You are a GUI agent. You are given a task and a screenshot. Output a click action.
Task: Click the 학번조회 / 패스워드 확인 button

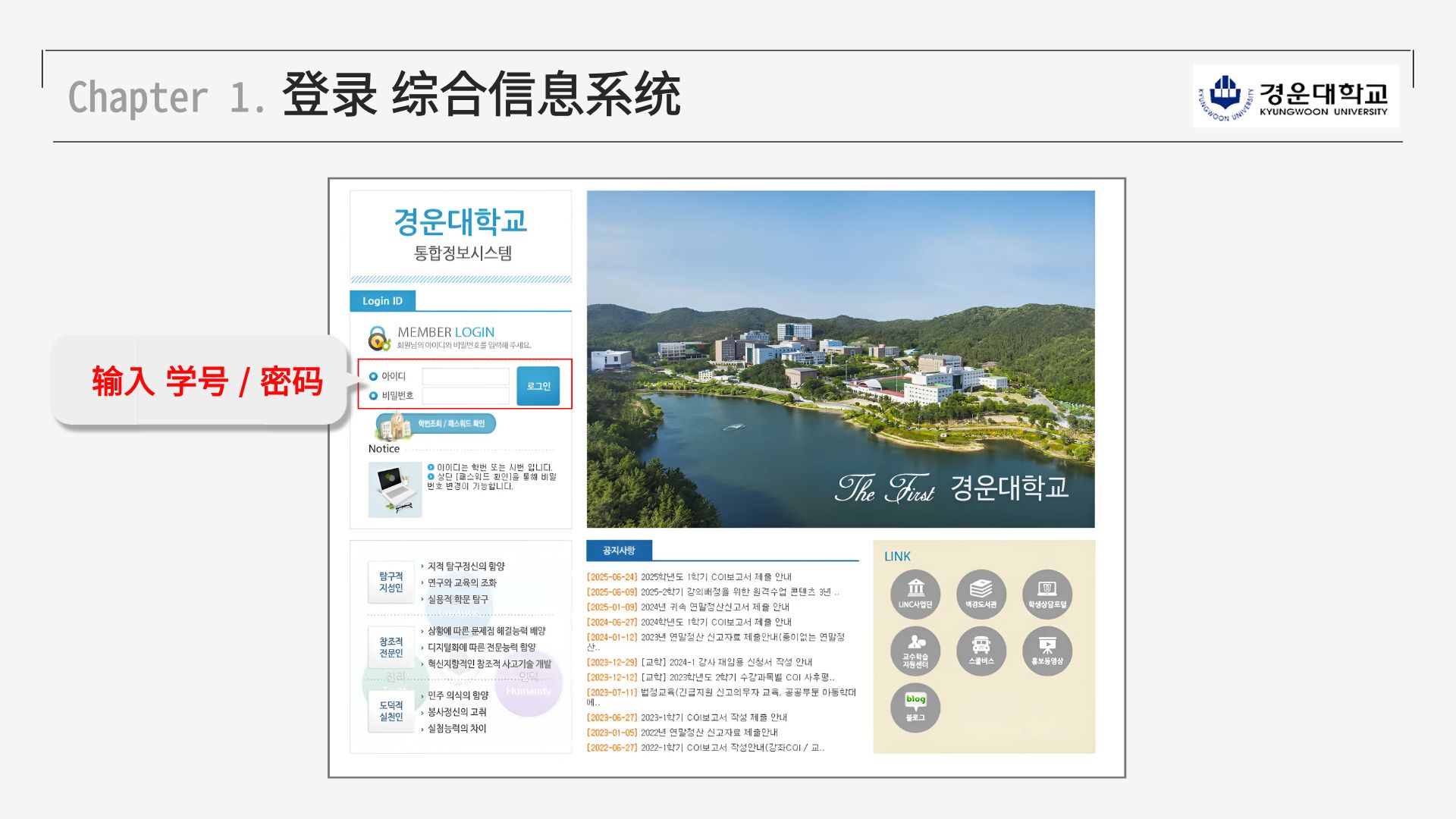450,423
